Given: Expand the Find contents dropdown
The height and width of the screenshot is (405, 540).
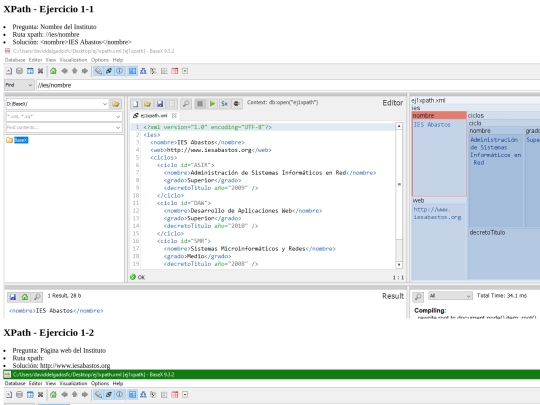Looking at the screenshot, I should pos(118,128).
